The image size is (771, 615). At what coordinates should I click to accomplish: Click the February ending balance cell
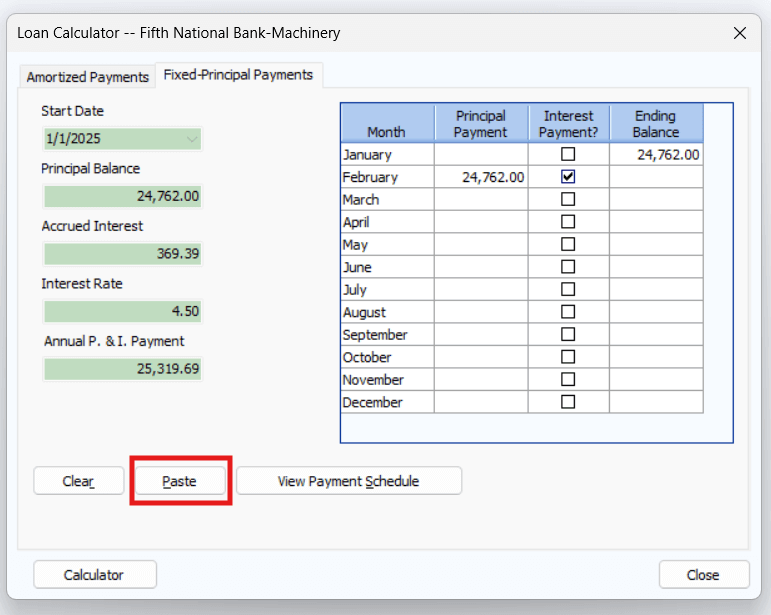[x=656, y=177]
